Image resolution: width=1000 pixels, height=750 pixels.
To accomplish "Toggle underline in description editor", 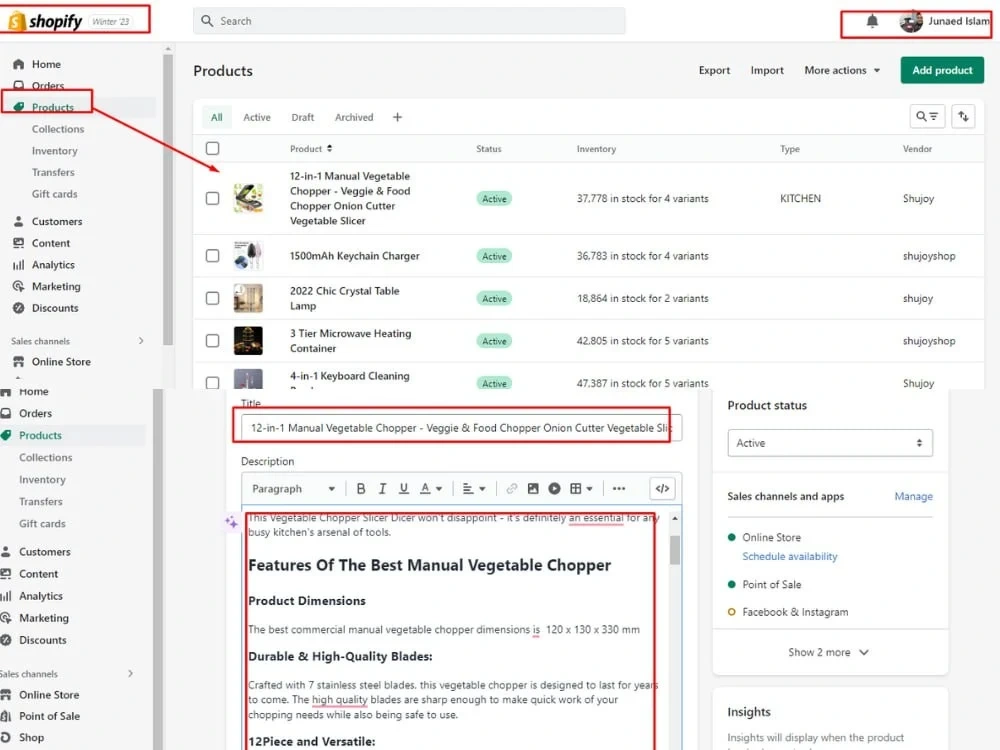I will (x=404, y=489).
